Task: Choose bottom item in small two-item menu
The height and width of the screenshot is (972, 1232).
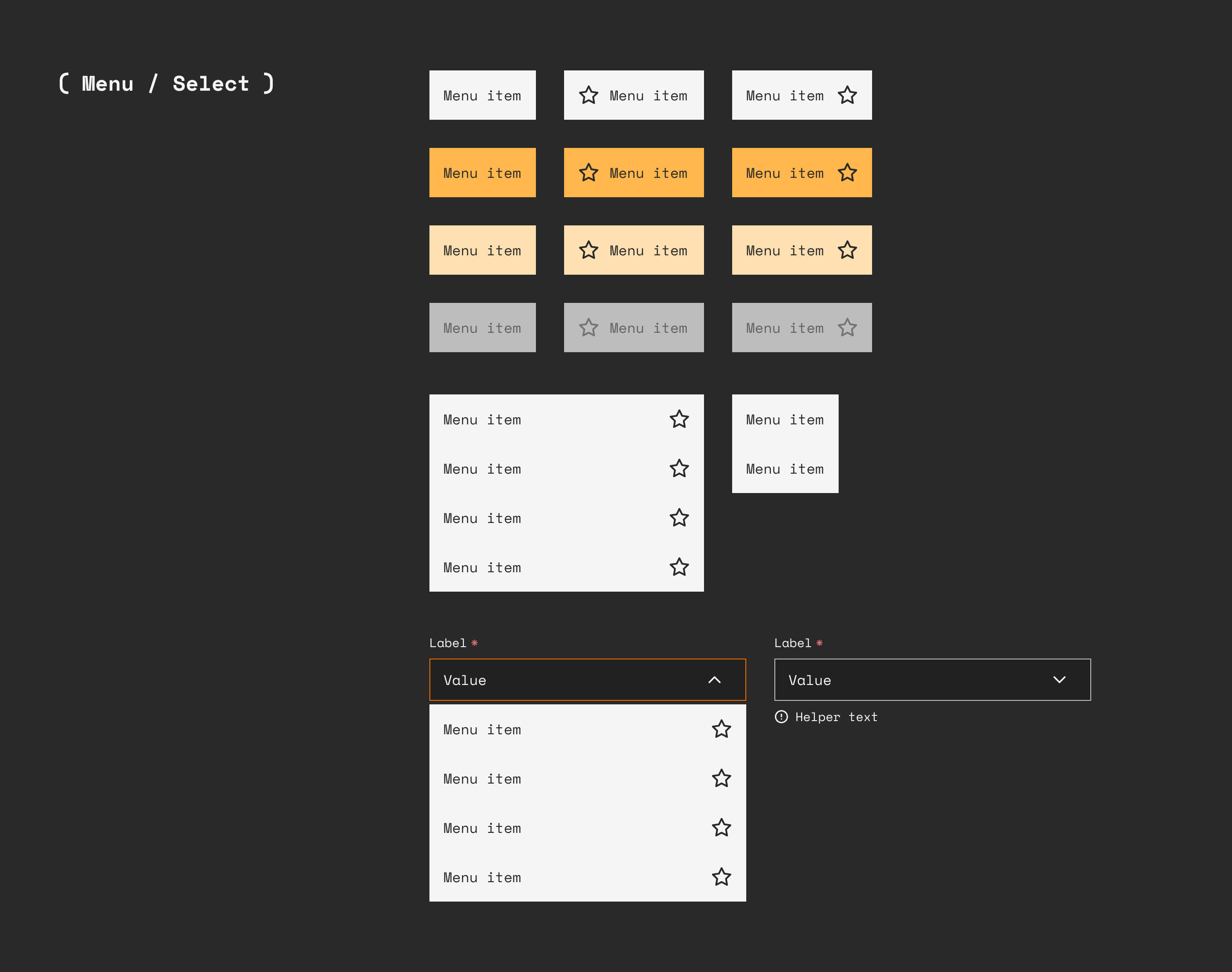Action: (x=785, y=469)
